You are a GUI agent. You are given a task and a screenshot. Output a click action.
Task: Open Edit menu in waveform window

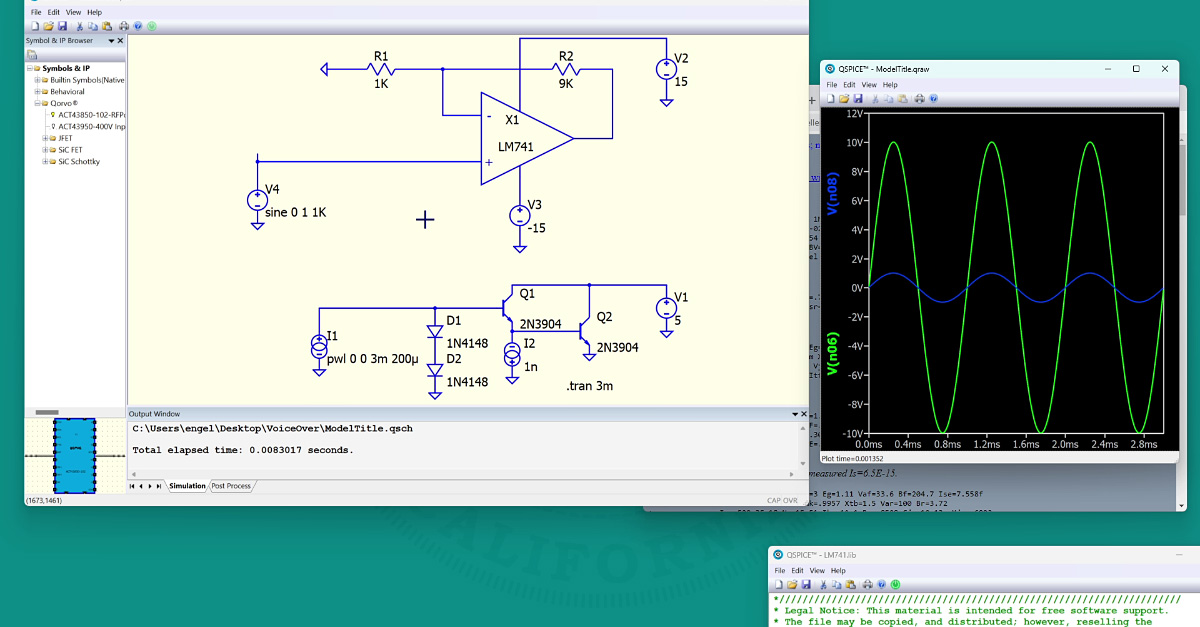tap(849, 85)
